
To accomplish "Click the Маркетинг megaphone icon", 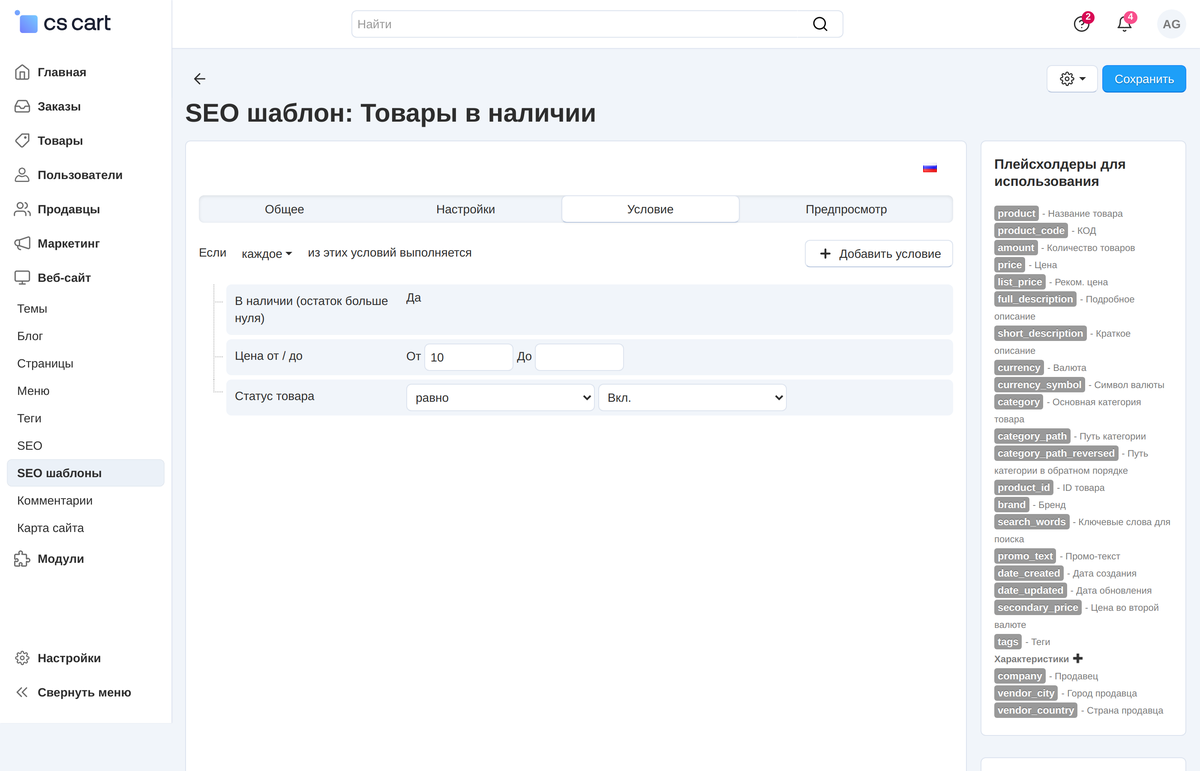I will point(22,243).
